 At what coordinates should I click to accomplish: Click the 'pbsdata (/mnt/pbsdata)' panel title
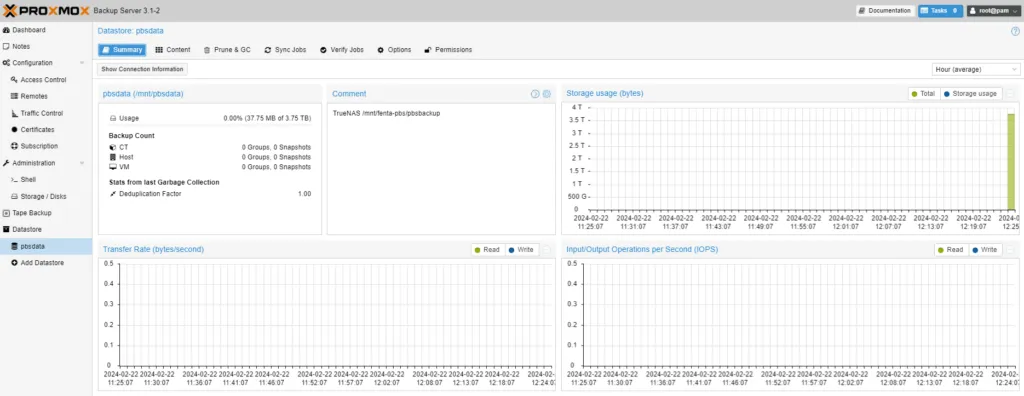tap(143, 94)
